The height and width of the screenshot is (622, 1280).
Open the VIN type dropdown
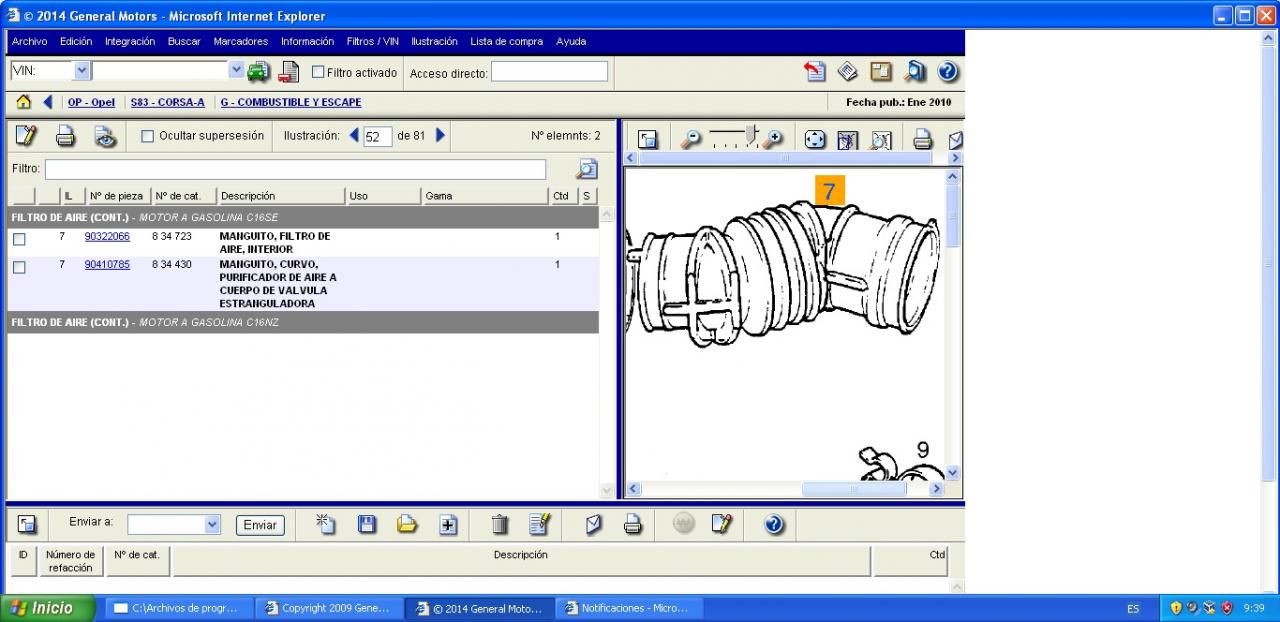(82, 71)
